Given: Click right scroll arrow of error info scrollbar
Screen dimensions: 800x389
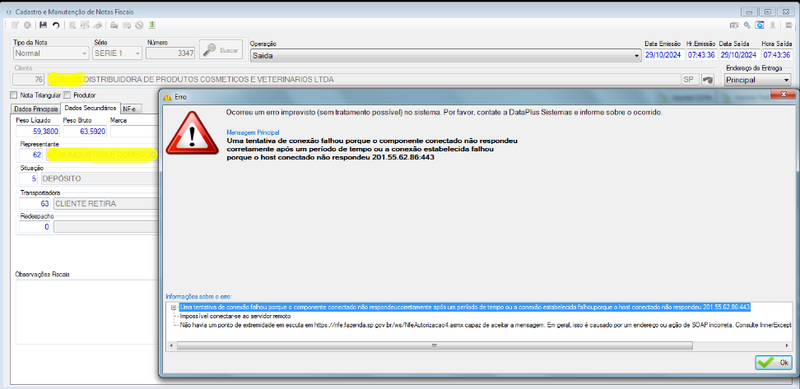Looking at the screenshot, I should click(x=787, y=346).
